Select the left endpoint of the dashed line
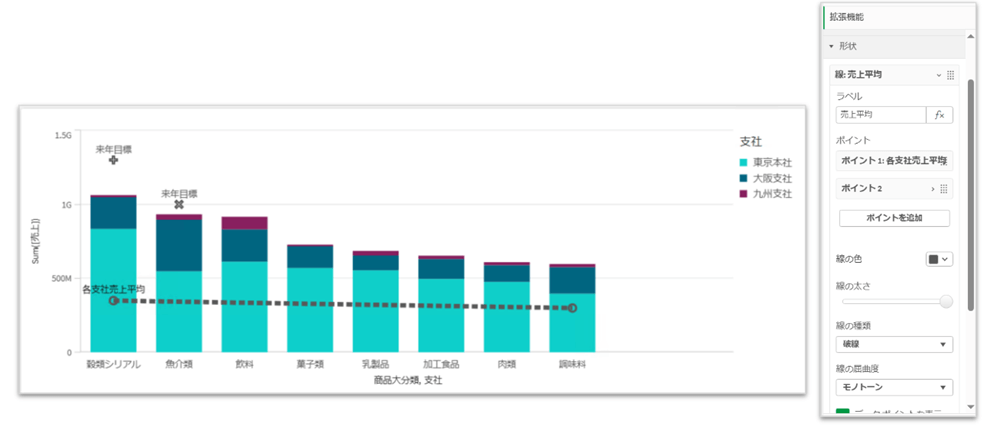Viewport: 1000px width, 427px height. (x=113, y=300)
